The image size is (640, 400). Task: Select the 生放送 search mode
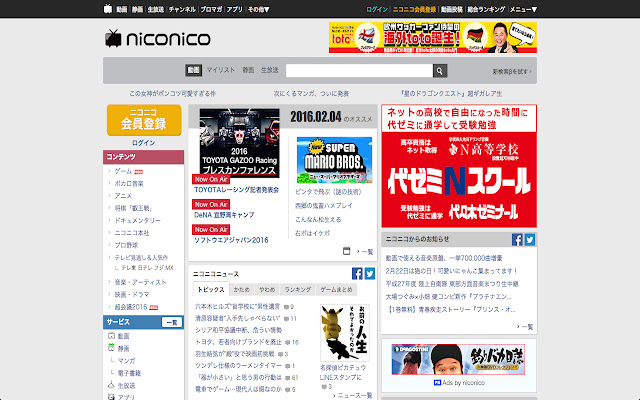(270, 70)
